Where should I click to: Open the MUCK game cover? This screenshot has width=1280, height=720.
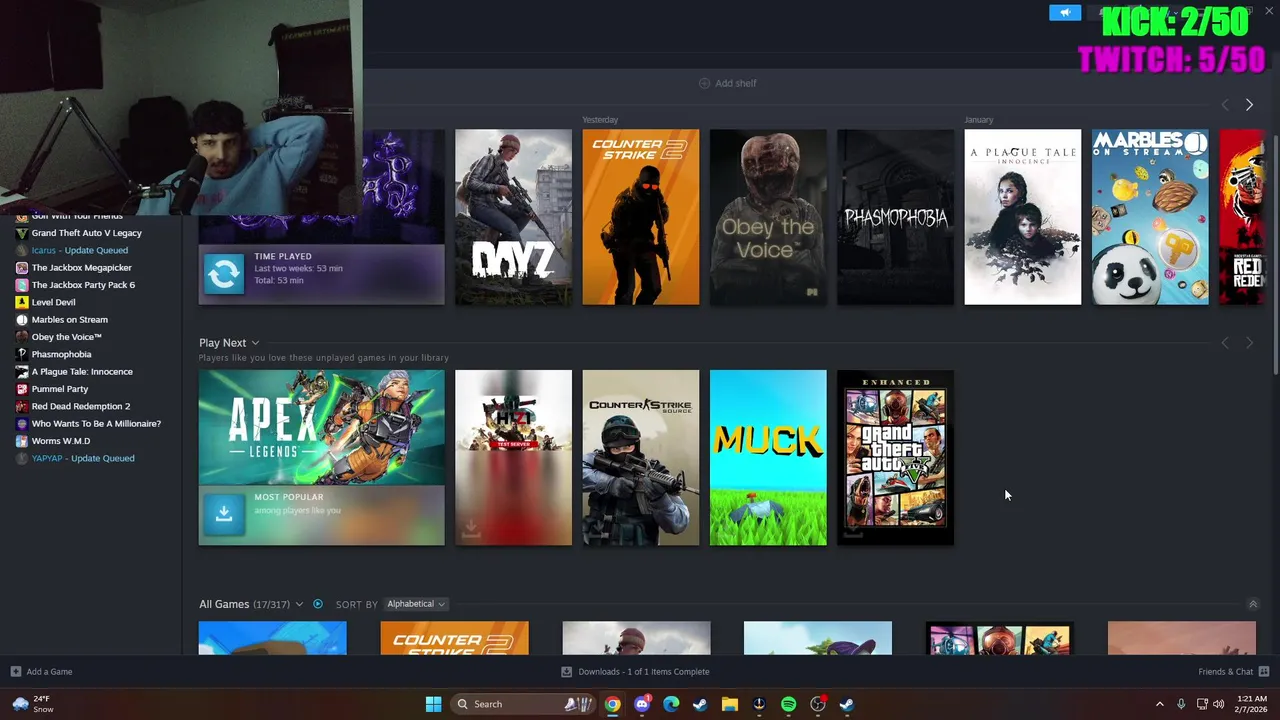click(768, 458)
